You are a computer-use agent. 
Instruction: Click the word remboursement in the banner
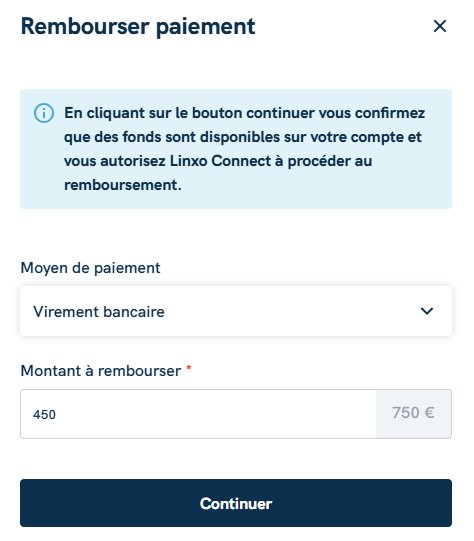click(122, 185)
